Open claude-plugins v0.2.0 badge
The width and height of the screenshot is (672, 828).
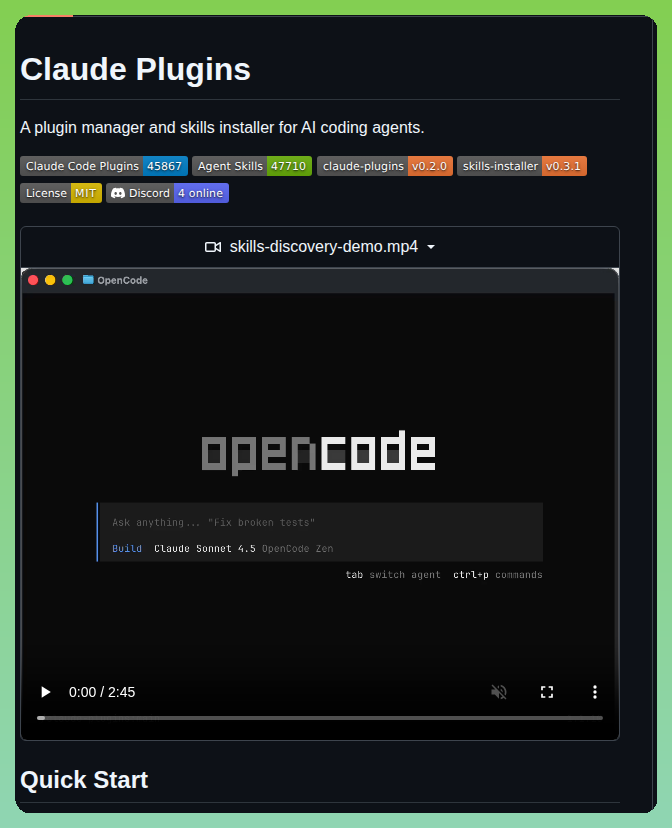coord(385,166)
